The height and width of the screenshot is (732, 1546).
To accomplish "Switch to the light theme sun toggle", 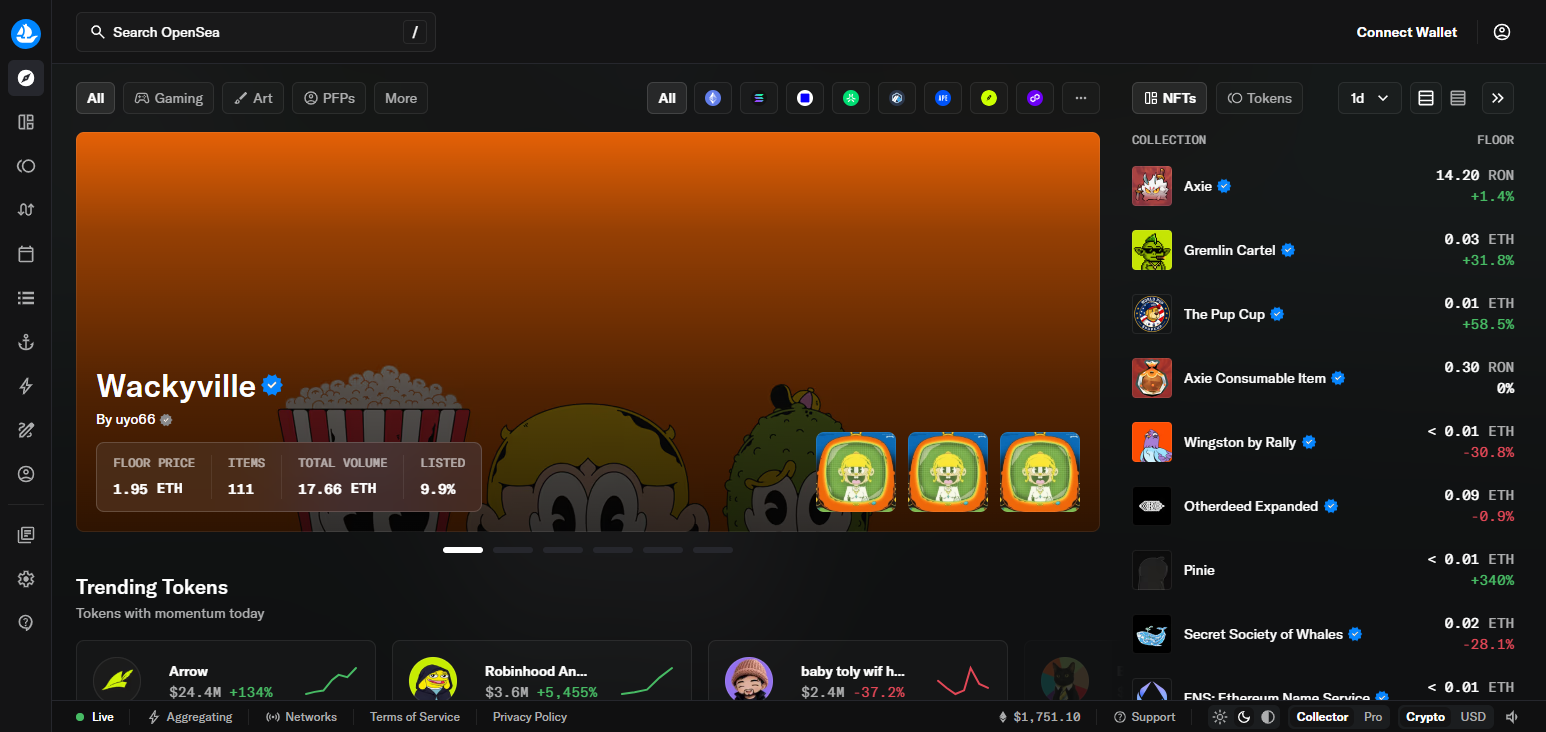I will pos(1220,717).
